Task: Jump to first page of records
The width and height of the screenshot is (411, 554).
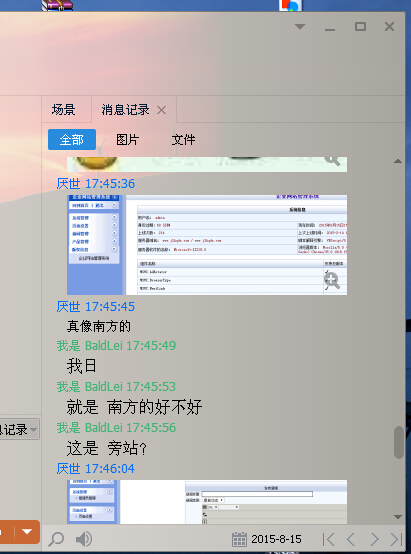Action: point(329,539)
